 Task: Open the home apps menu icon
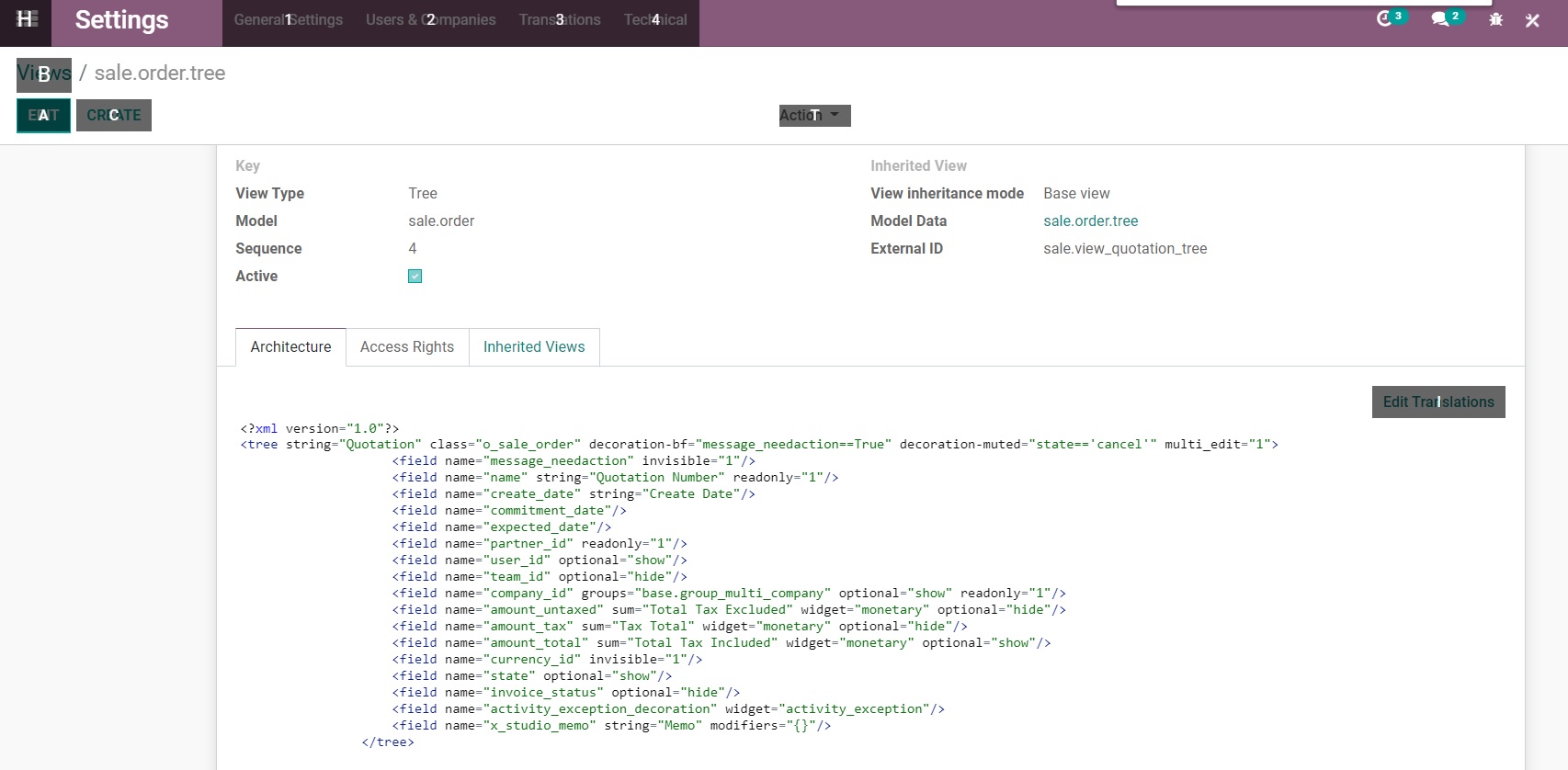27,19
